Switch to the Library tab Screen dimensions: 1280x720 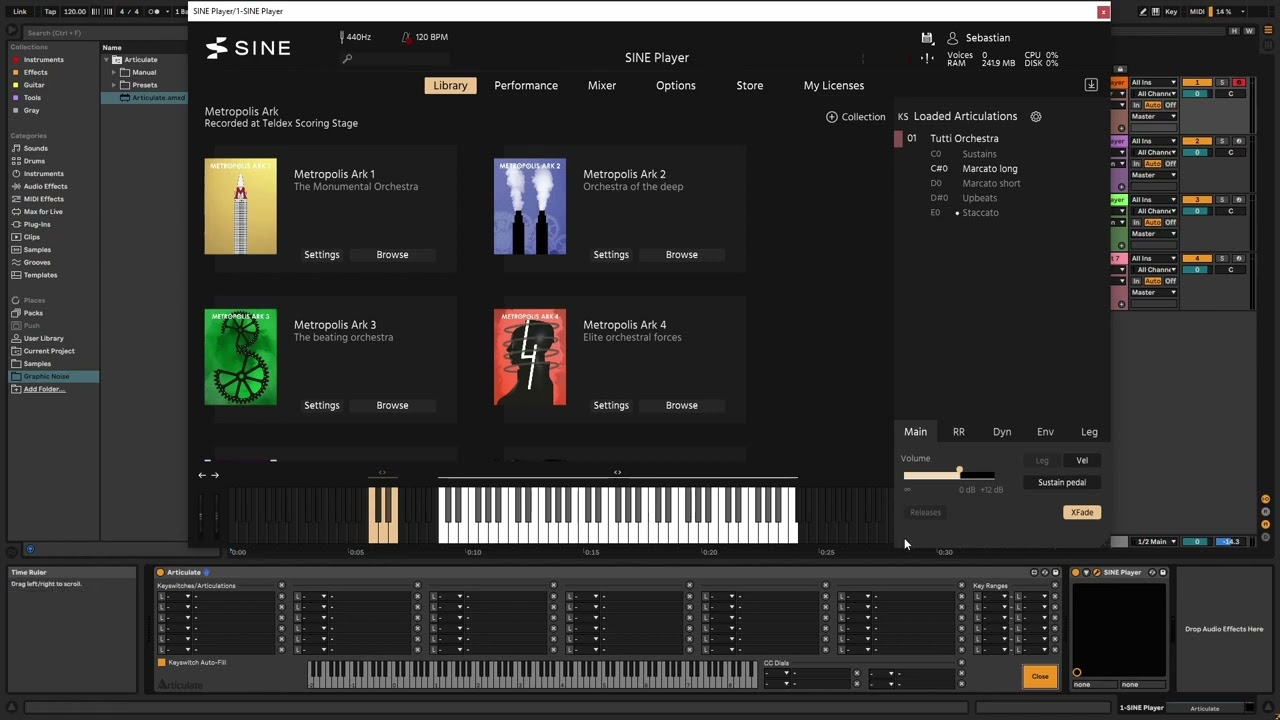tap(450, 86)
